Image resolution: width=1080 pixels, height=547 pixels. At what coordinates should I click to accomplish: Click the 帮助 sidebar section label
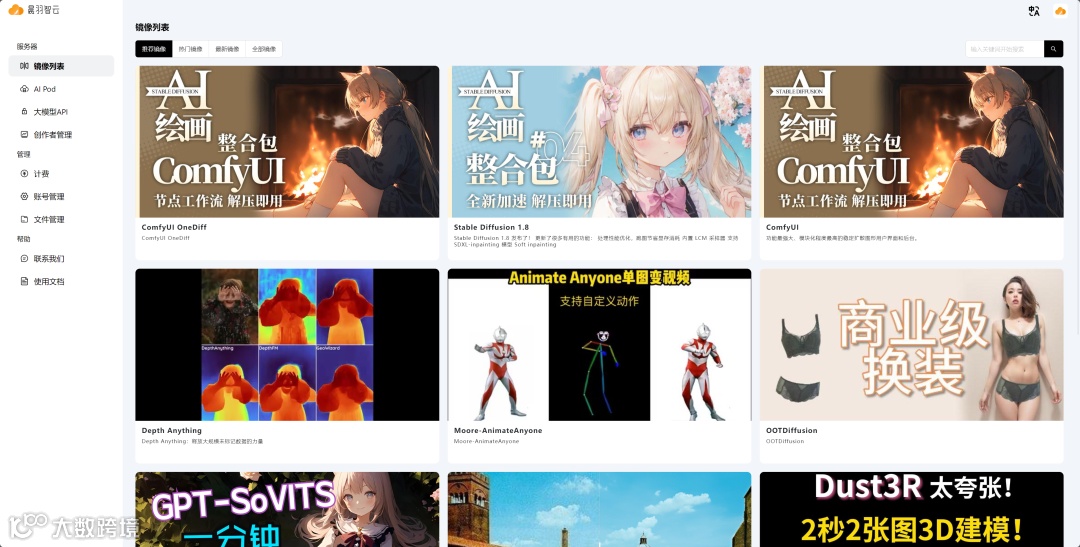pos(23,239)
